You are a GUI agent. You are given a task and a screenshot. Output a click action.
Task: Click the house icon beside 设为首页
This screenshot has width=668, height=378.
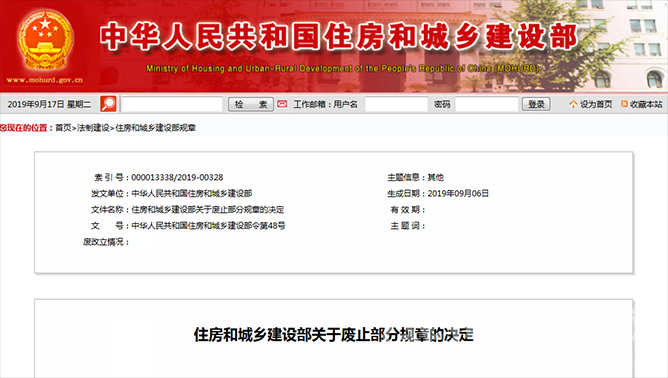pos(573,104)
